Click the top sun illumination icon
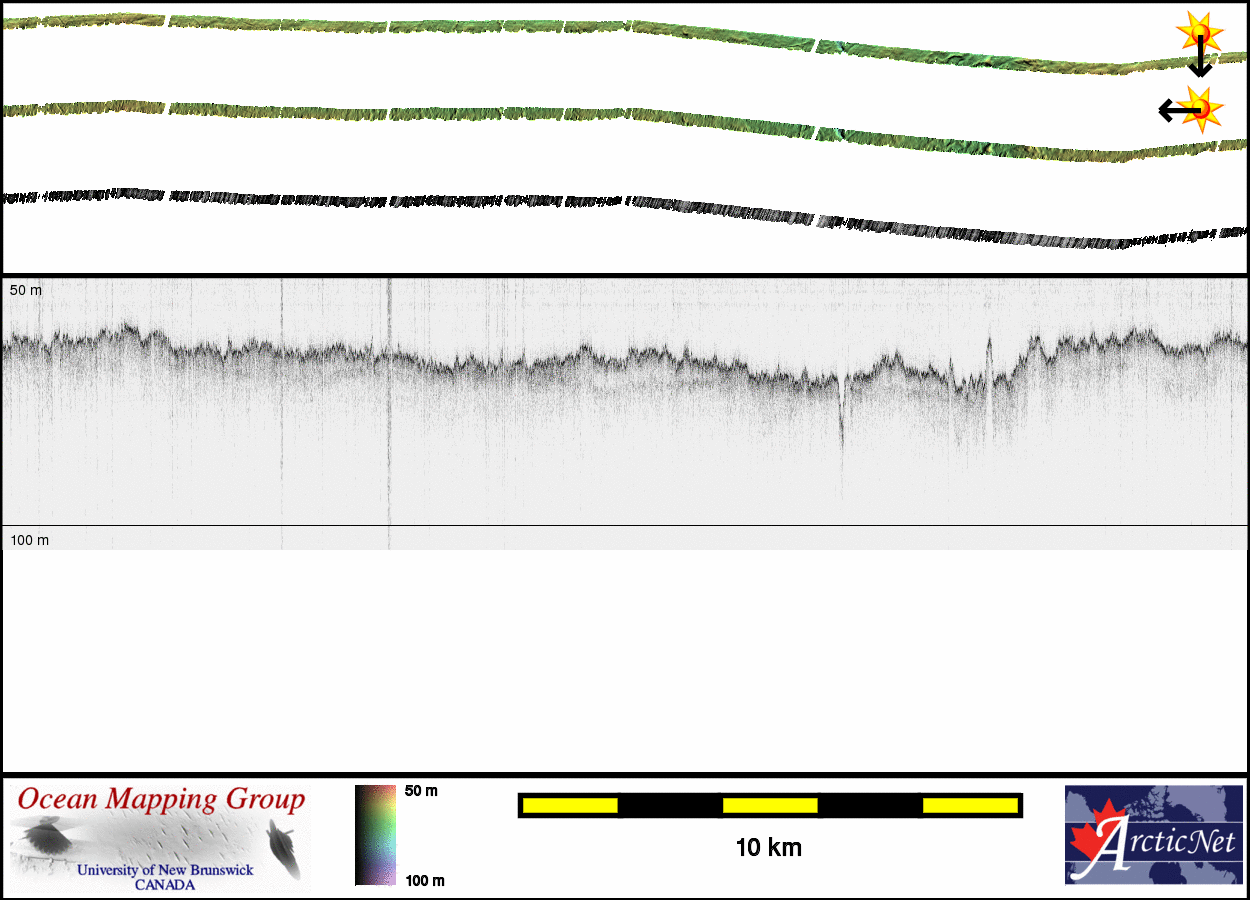Image resolution: width=1250 pixels, height=900 pixels. 1198,32
